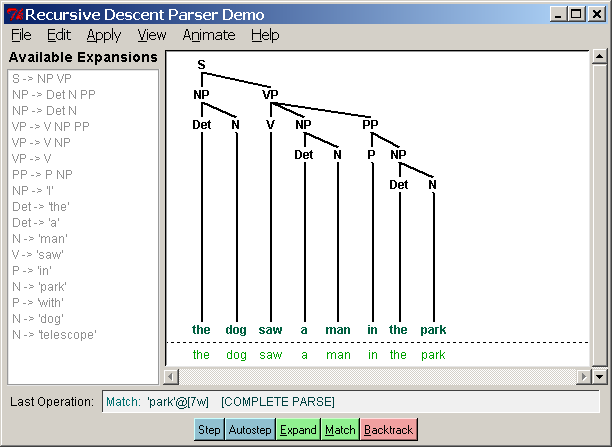Open the Help menu
Viewport: 612px width, 447px height.
265,36
